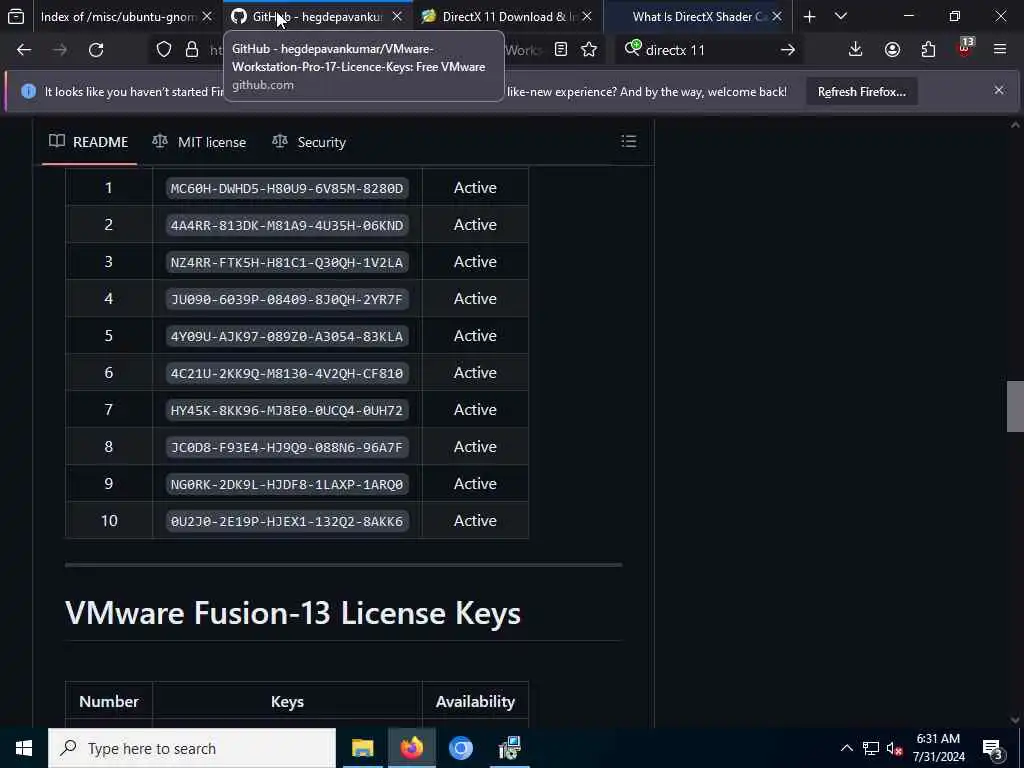
Task: Click key NG0RK-2DK9L-HJDF8-1LAXP-1ARQ0
Action: pos(287,484)
